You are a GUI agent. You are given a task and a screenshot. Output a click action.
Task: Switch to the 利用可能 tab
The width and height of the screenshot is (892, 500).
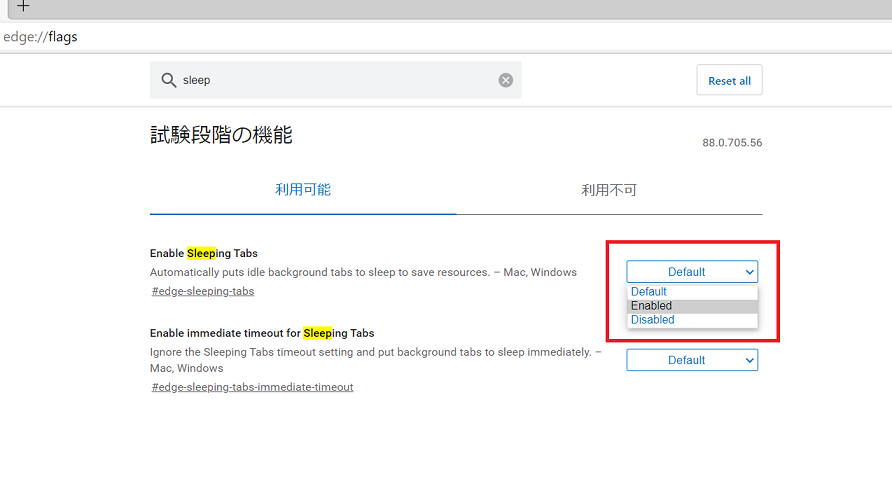(303, 189)
